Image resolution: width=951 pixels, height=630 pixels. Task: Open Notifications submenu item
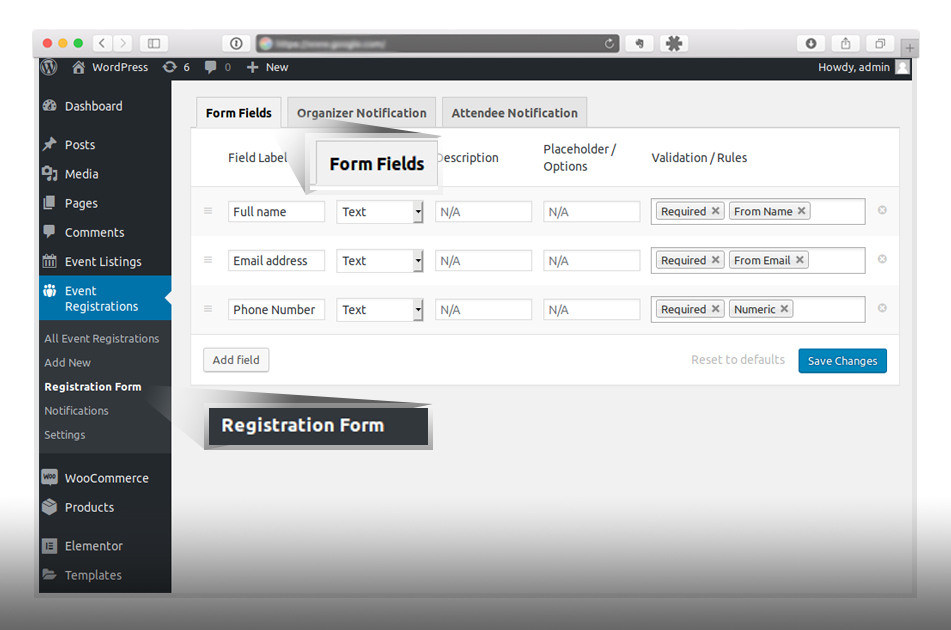click(x=76, y=411)
